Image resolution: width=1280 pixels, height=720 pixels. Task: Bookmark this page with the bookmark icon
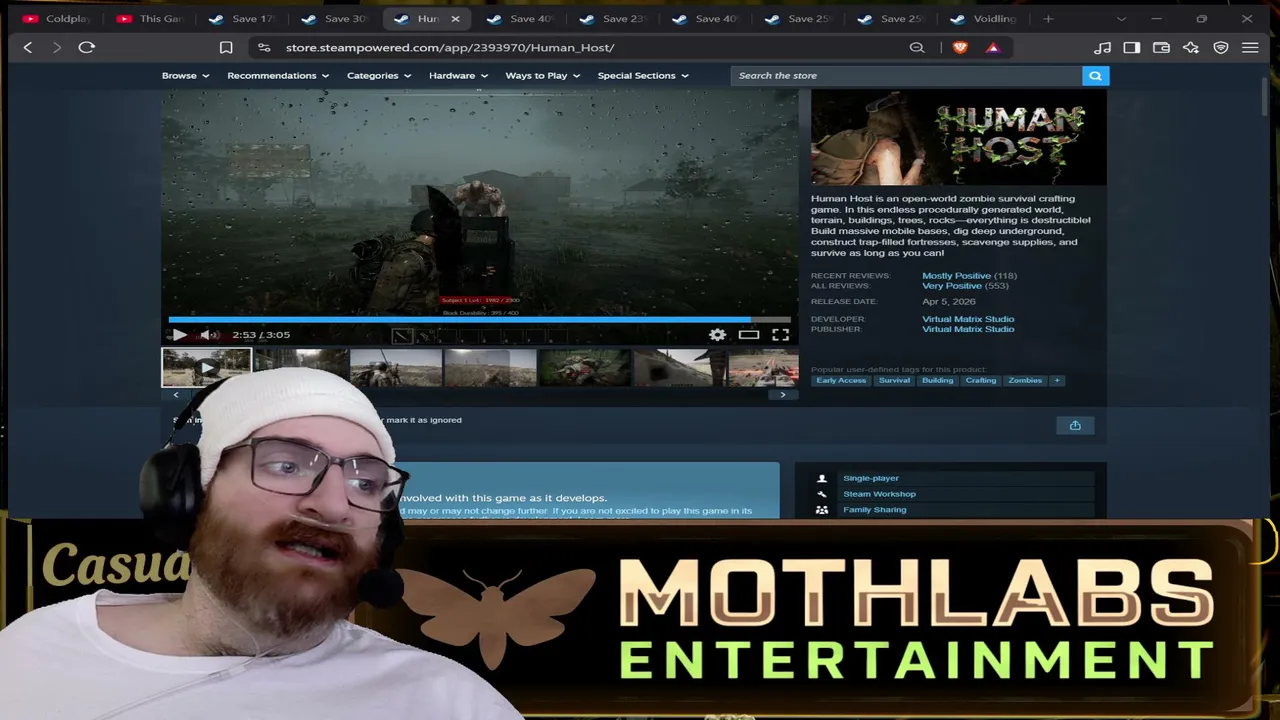tap(226, 47)
